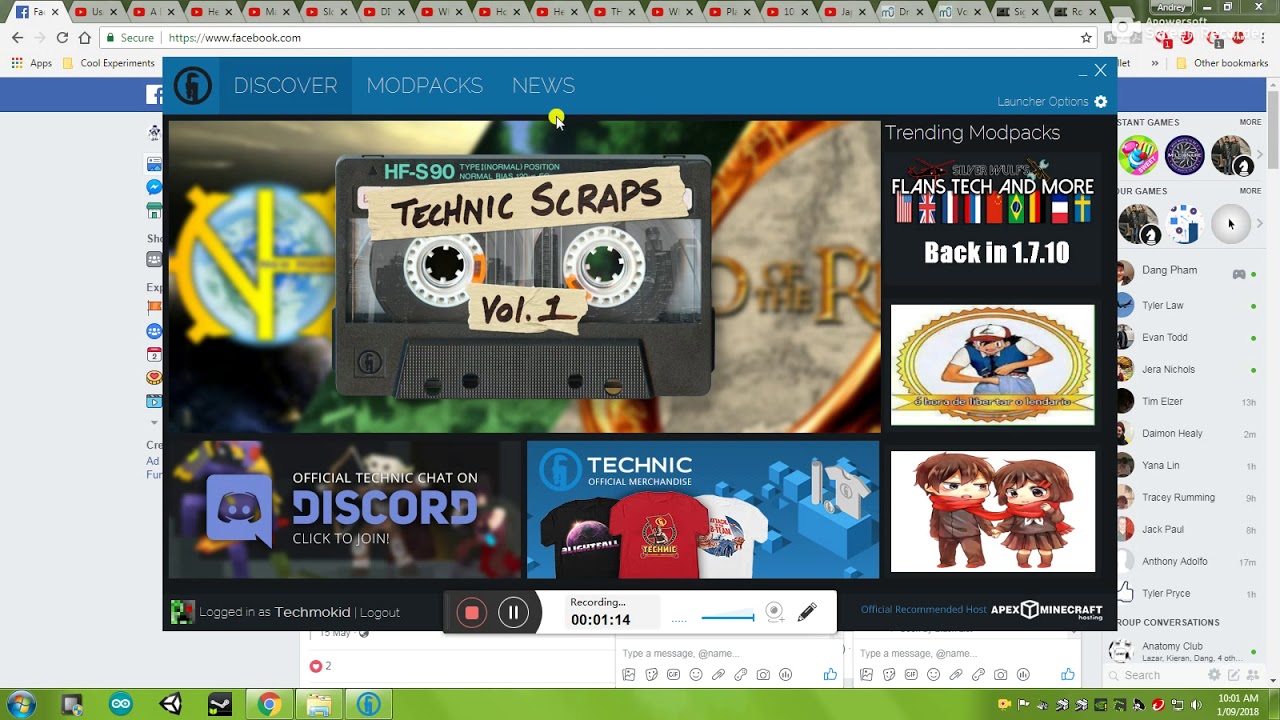1280x720 pixels.
Task: Open the Facebook chat with Dang Pham
Action: coord(1186,273)
